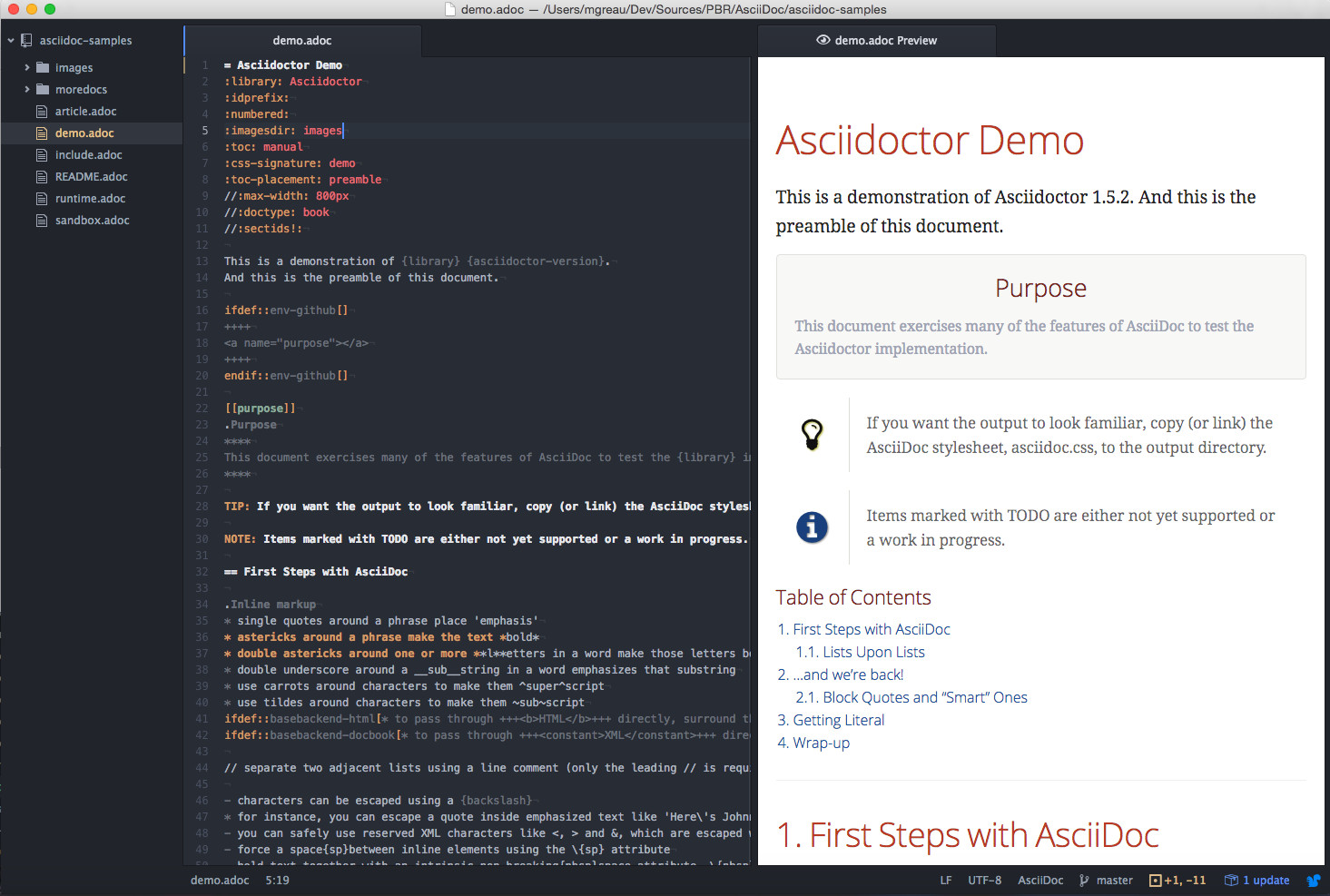Screen dimensions: 1330x896
Task: Select the demo.adoc editor tab
Action: tap(302, 40)
